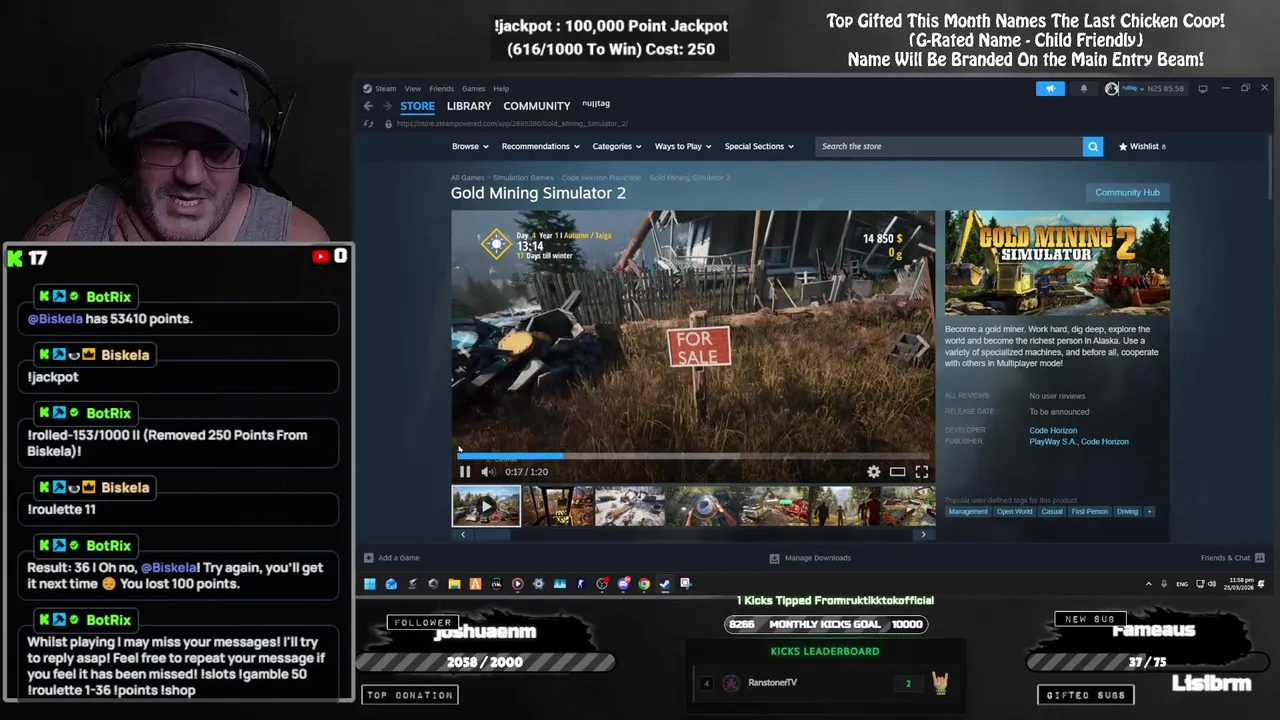
Task: Open the video settings gear
Action: pyautogui.click(x=874, y=472)
